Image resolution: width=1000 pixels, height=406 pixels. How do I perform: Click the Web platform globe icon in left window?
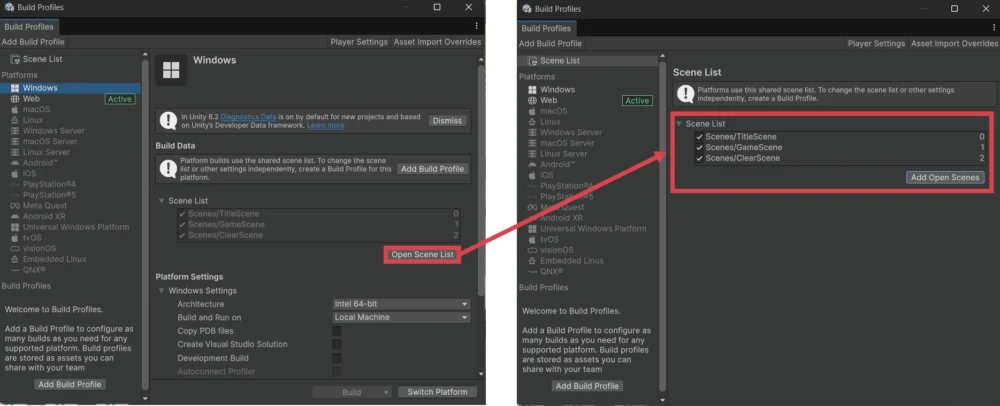[14, 99]
